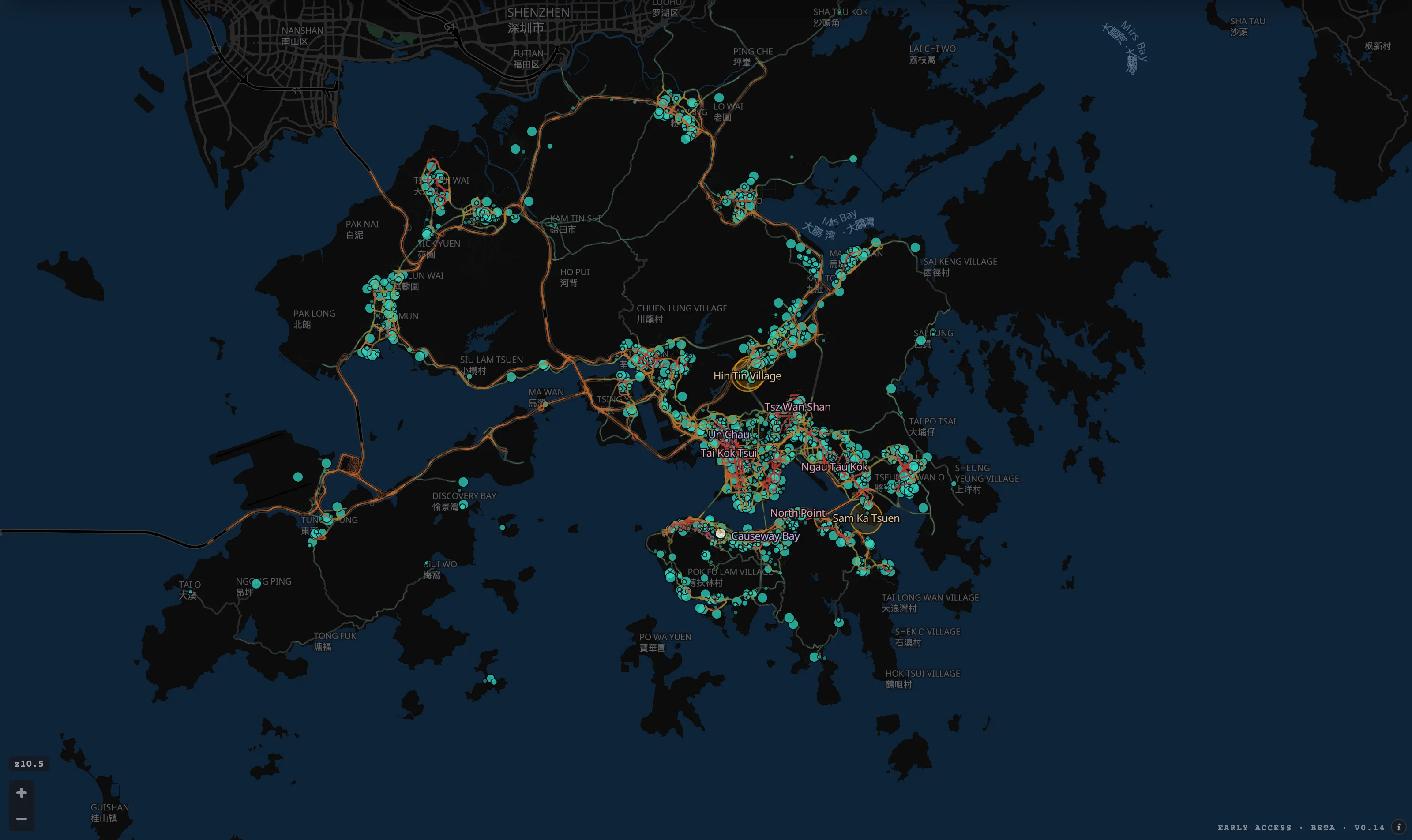This screenshot has width=1412, height=840.
Task: Click the PO WA YUEN label
Action: pos(665,642)
